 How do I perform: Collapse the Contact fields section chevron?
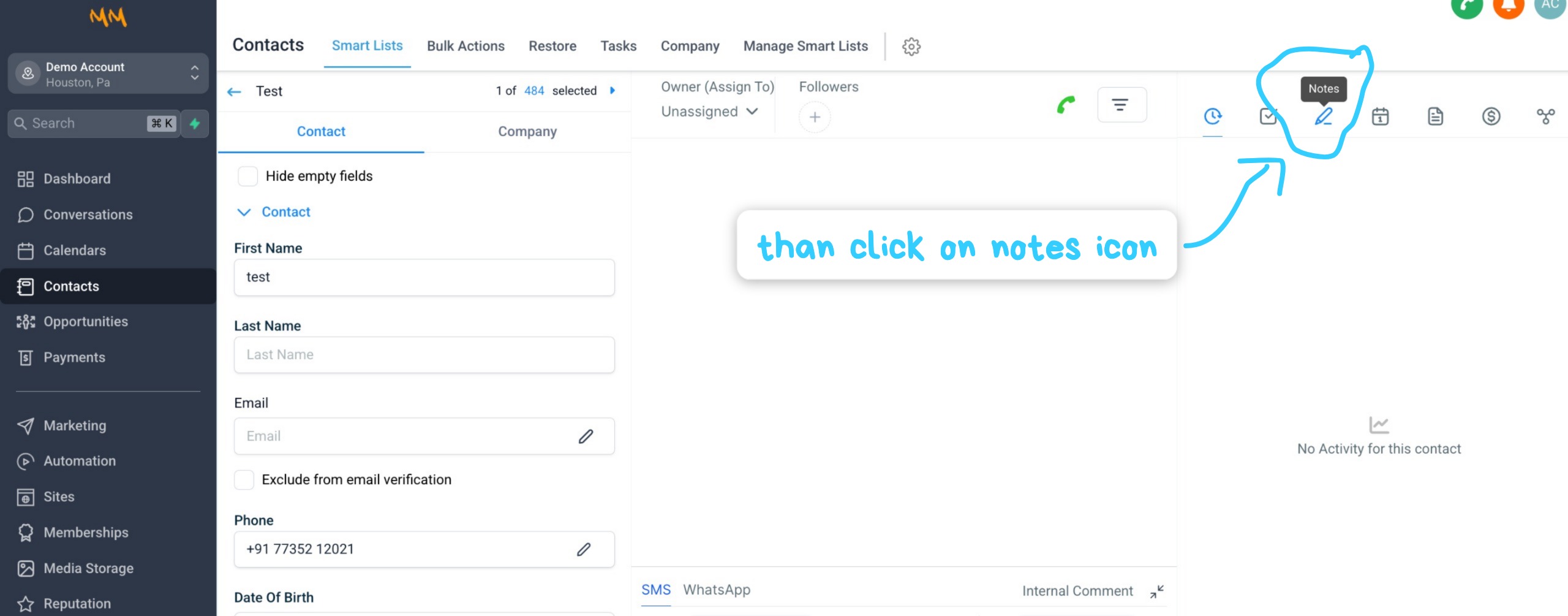pyautogui.click(x=243, y=212)
